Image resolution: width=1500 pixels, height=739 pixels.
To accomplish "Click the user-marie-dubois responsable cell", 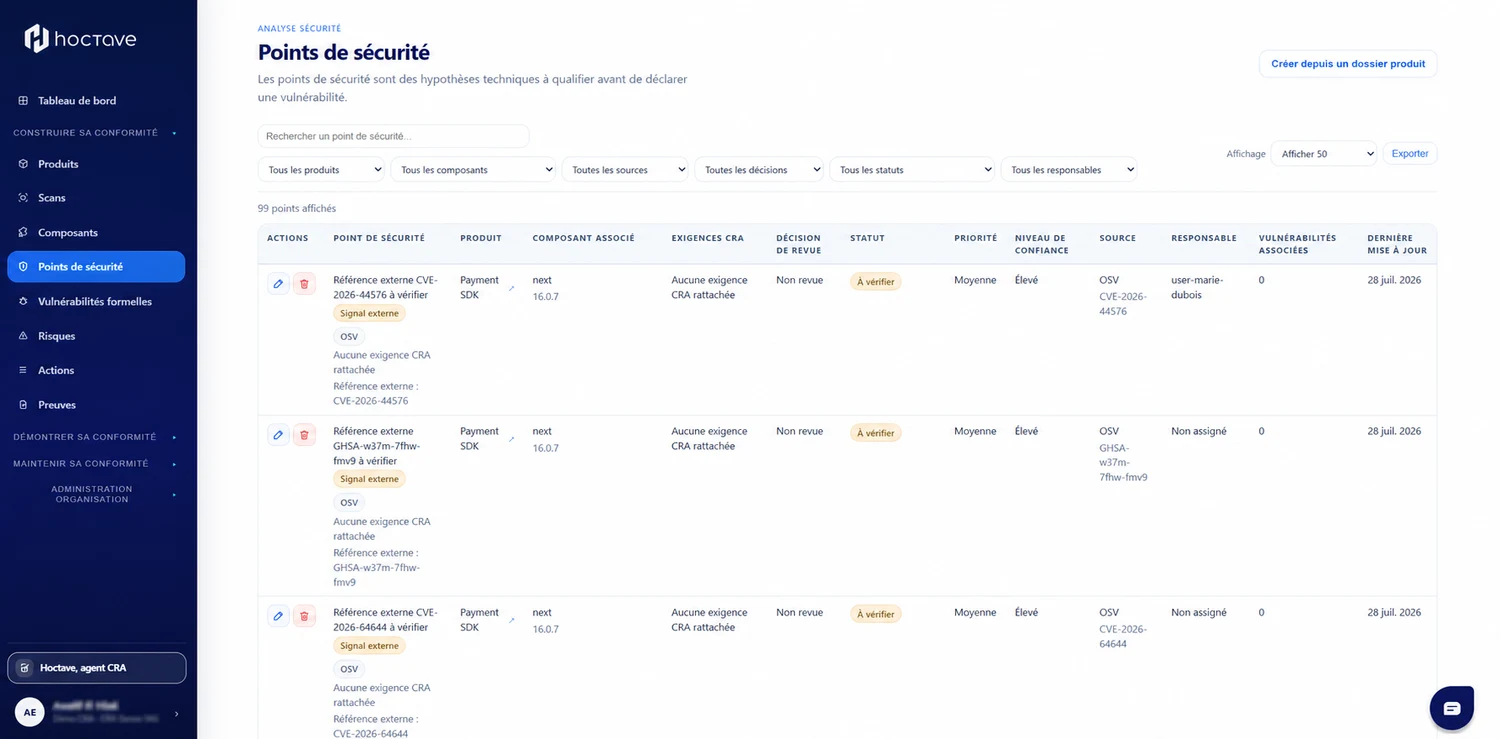I will pyautogui.click(x=1197, y=288).
